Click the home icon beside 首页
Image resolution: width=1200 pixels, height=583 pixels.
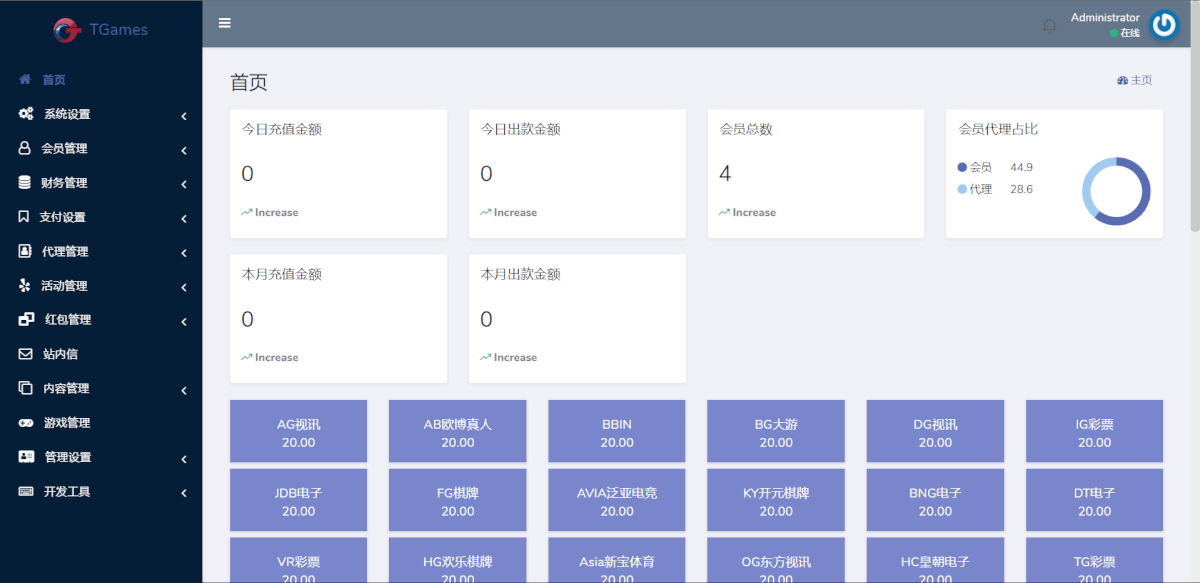point(25,80)
